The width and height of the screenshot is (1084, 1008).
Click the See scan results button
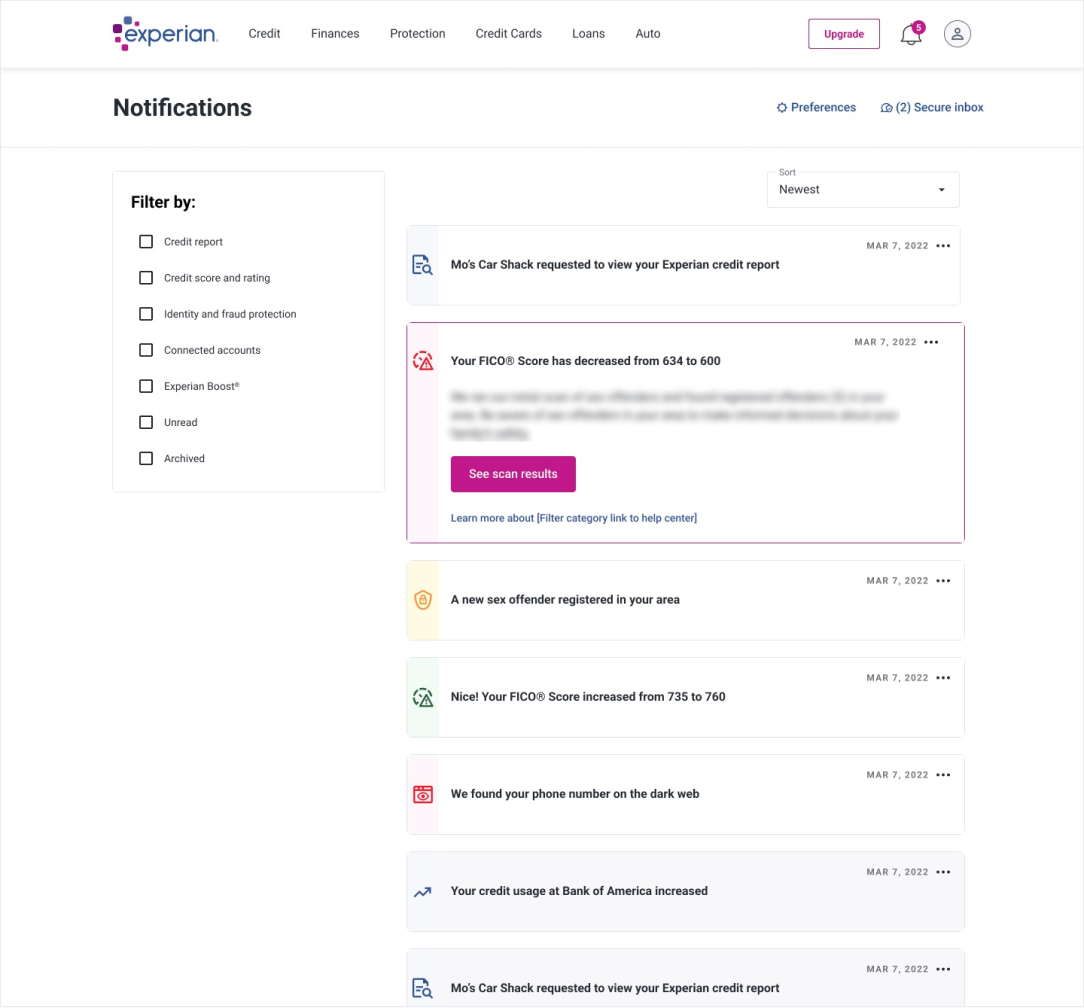point(513,474)
